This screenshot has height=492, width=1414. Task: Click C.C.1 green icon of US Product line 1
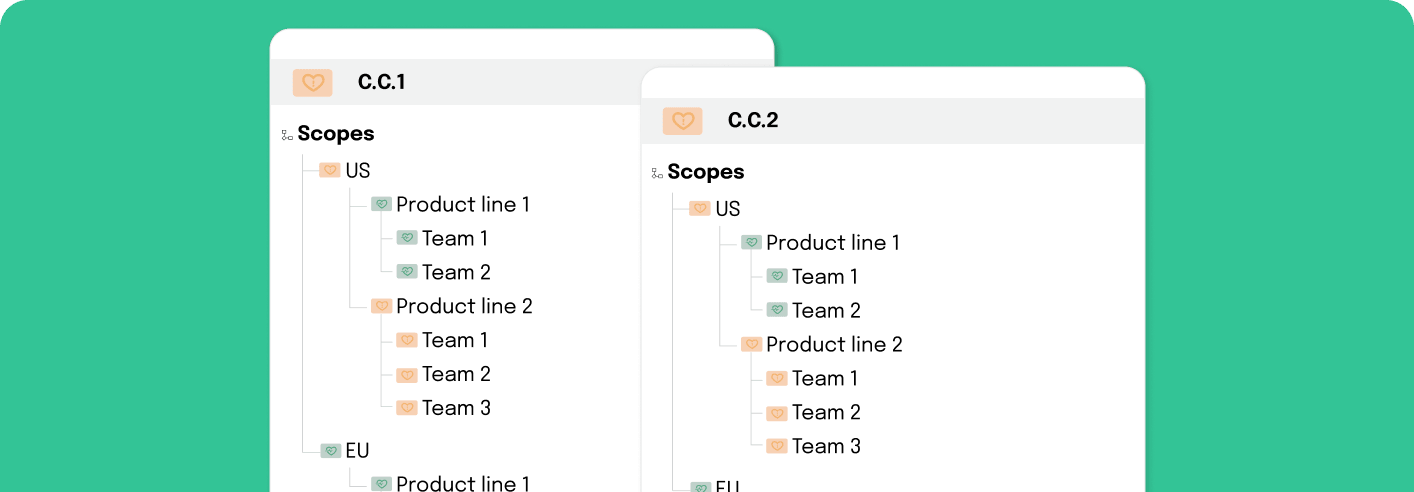[381, 204]
